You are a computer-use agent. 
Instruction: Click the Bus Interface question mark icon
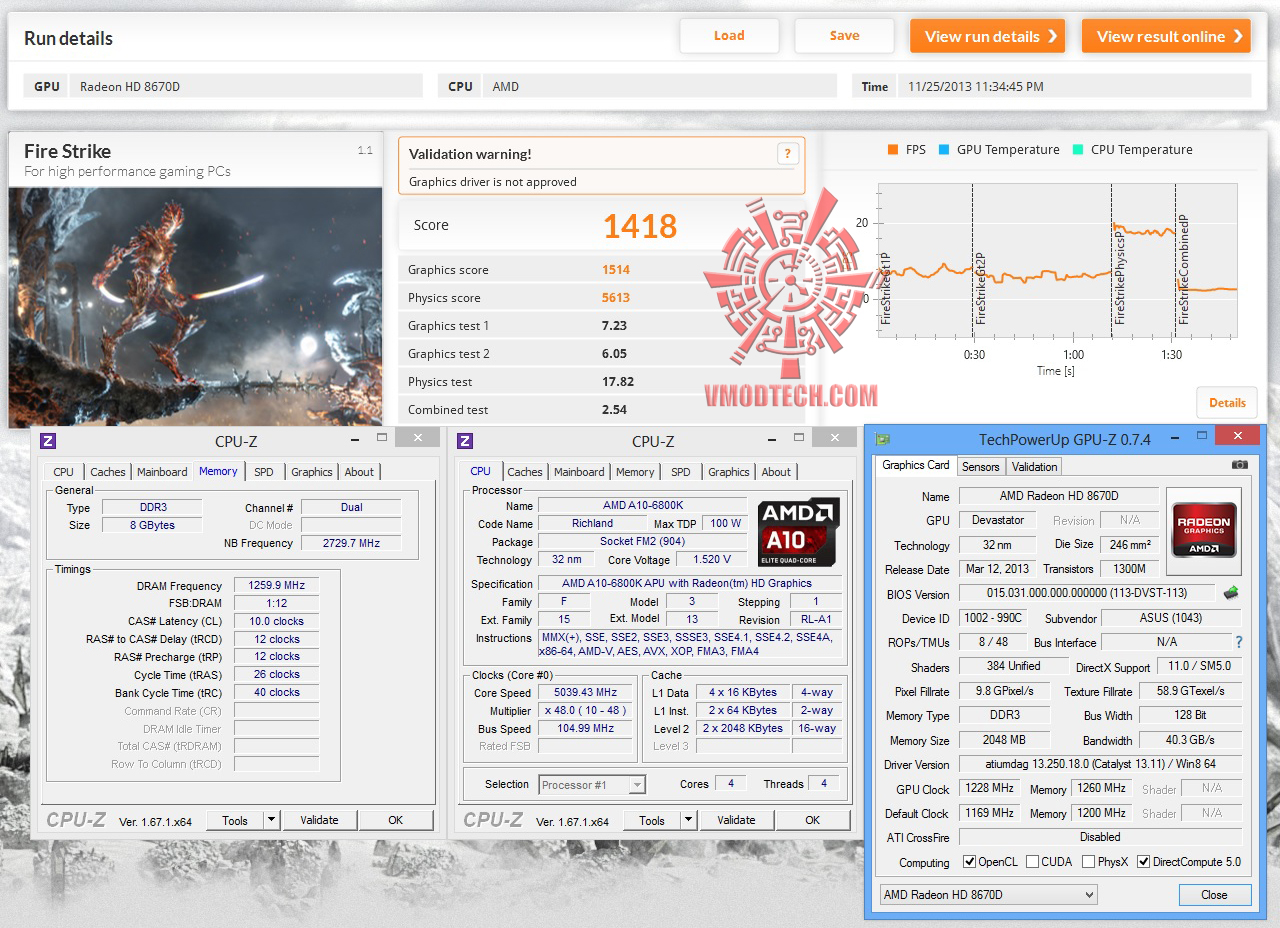pyautogui.click(x=1239, y=642)
